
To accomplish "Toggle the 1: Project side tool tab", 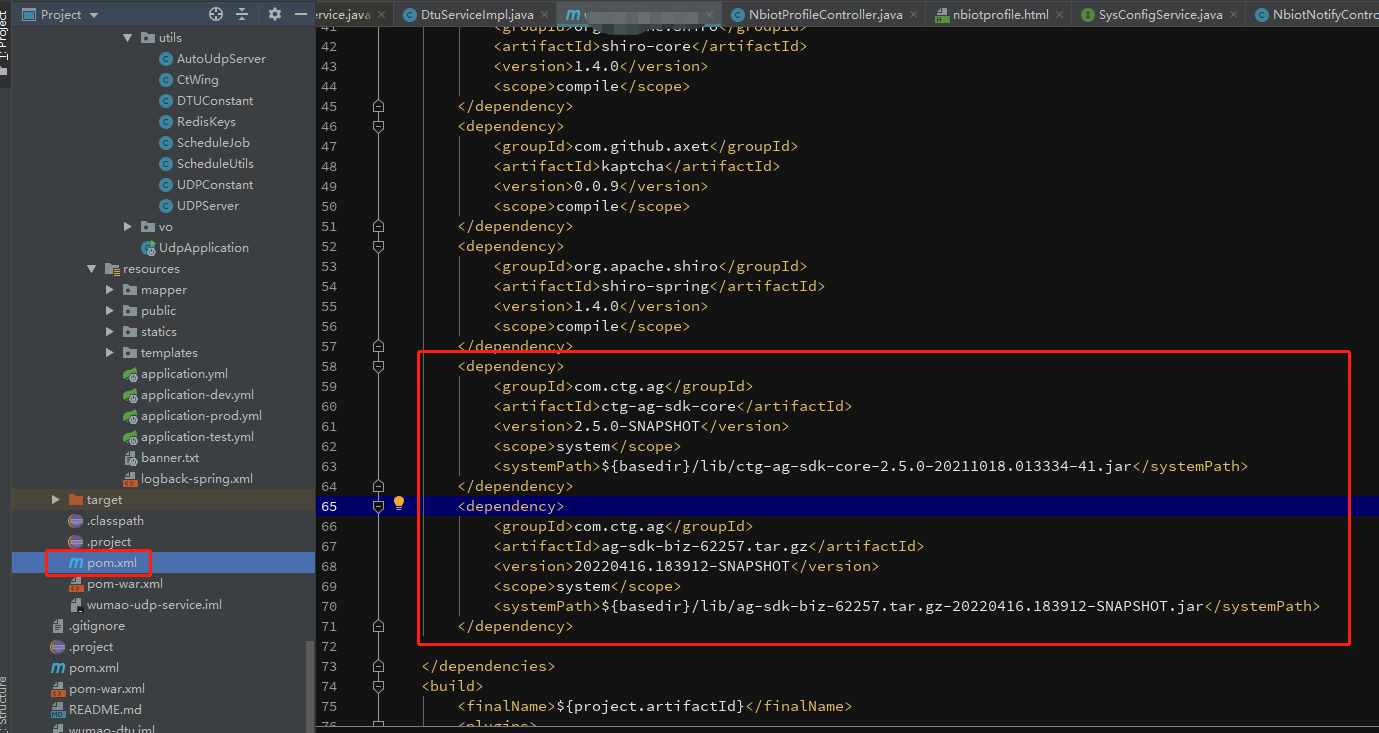I will [x=5, y=42].
